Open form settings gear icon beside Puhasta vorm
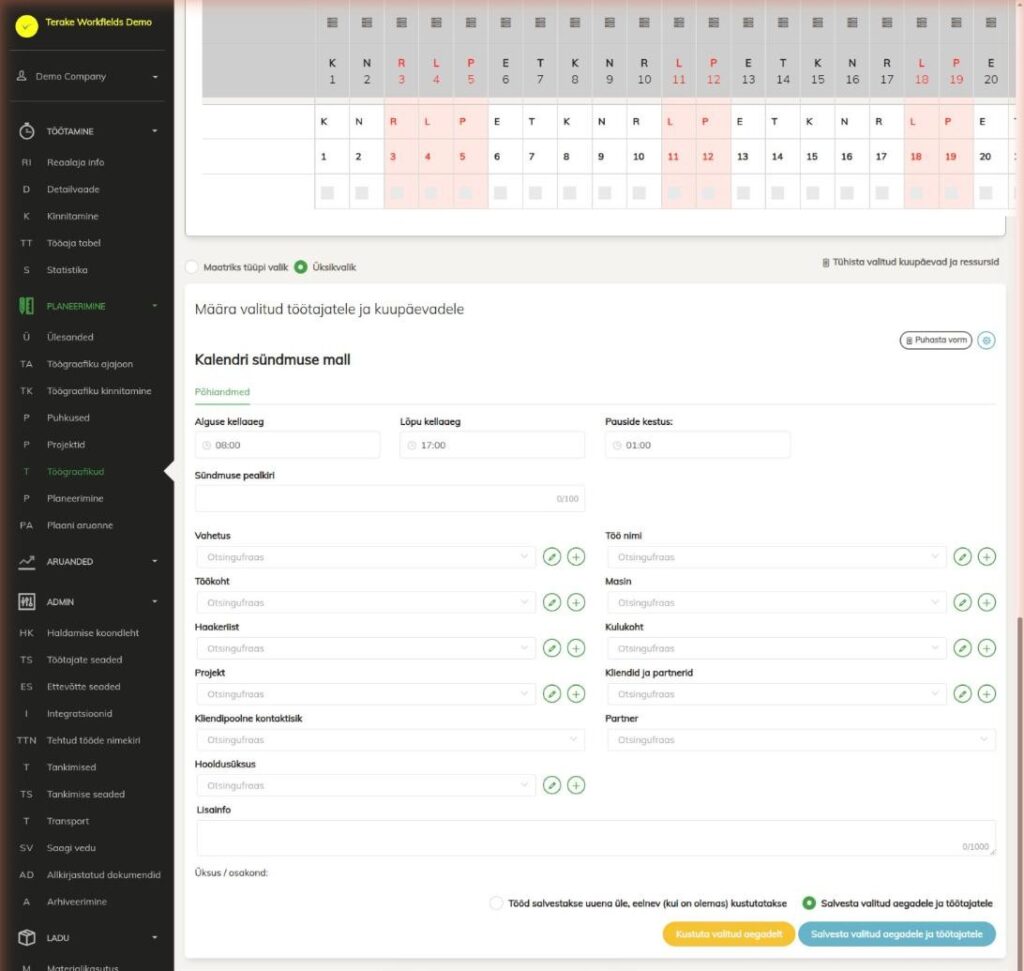Viewport: 1024px width, 971px height. [x=987, y=340]
